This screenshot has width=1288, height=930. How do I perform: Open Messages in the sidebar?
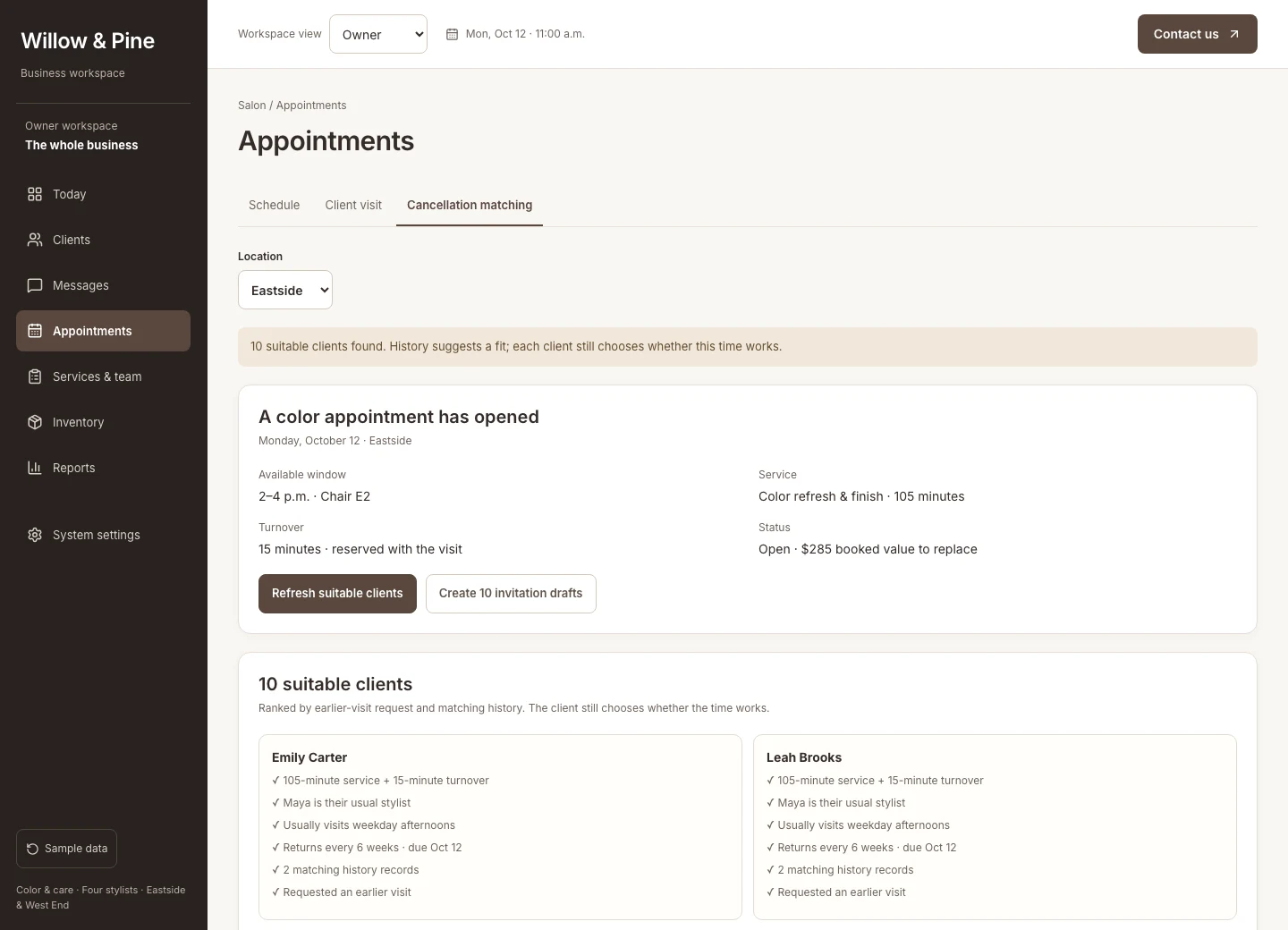pos(103,285)
